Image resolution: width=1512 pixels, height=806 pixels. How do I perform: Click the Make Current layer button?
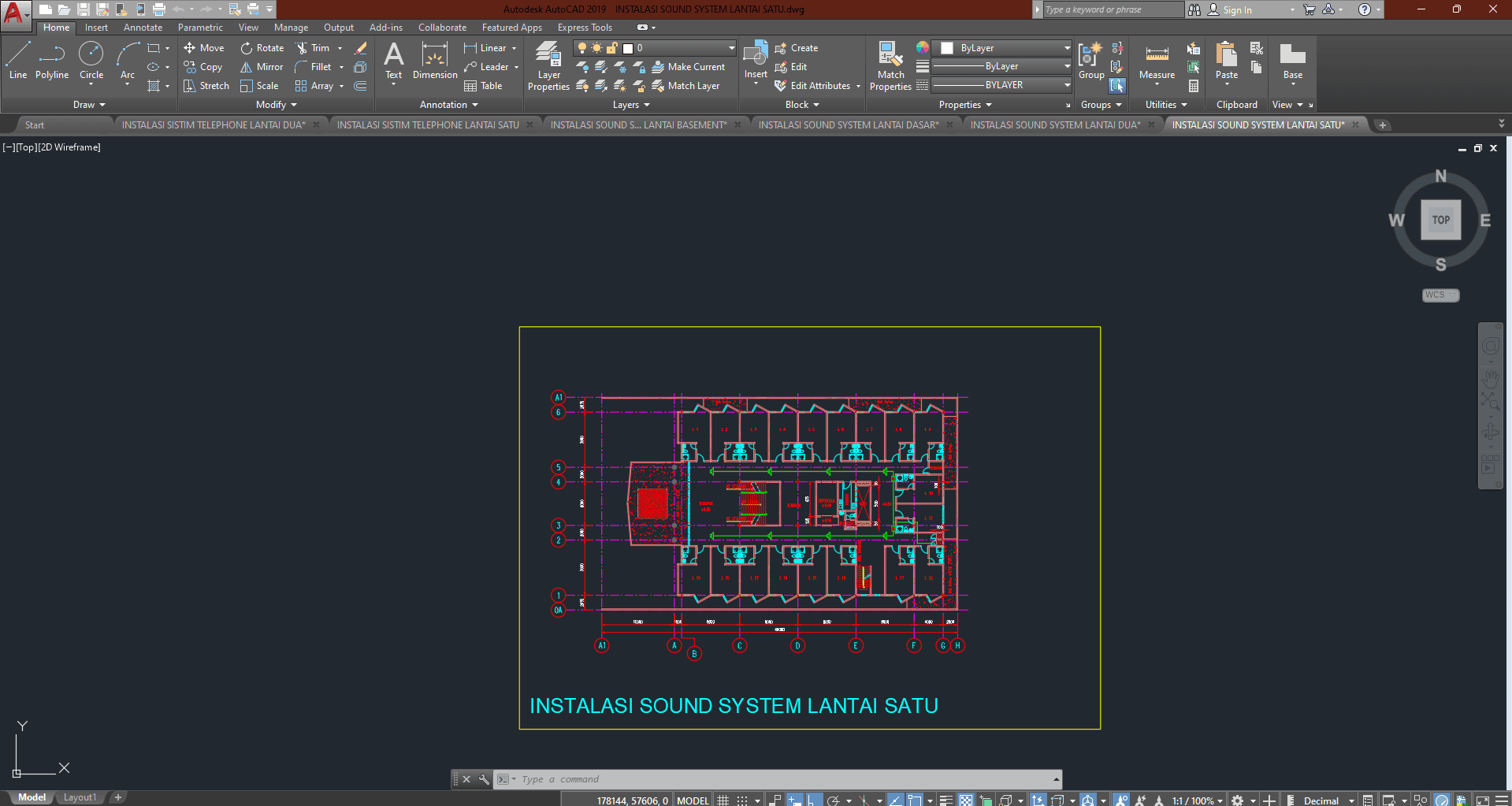point(689,67)
